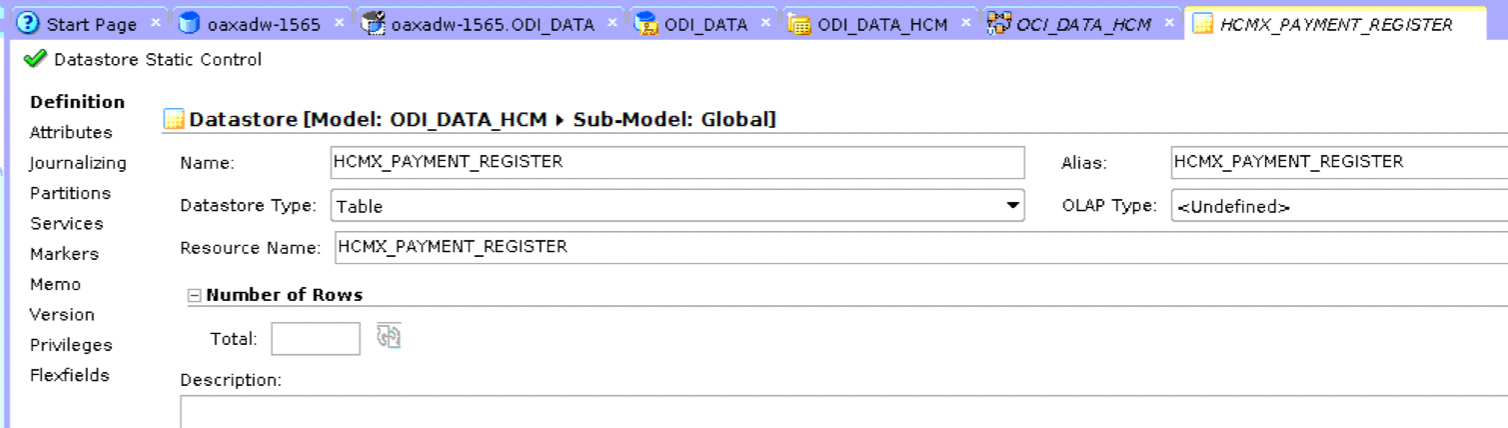This screenshot has height=428, width=1508.
Task: Click the Total rows field
Action: pyautogui.click(x=315, y=339)
